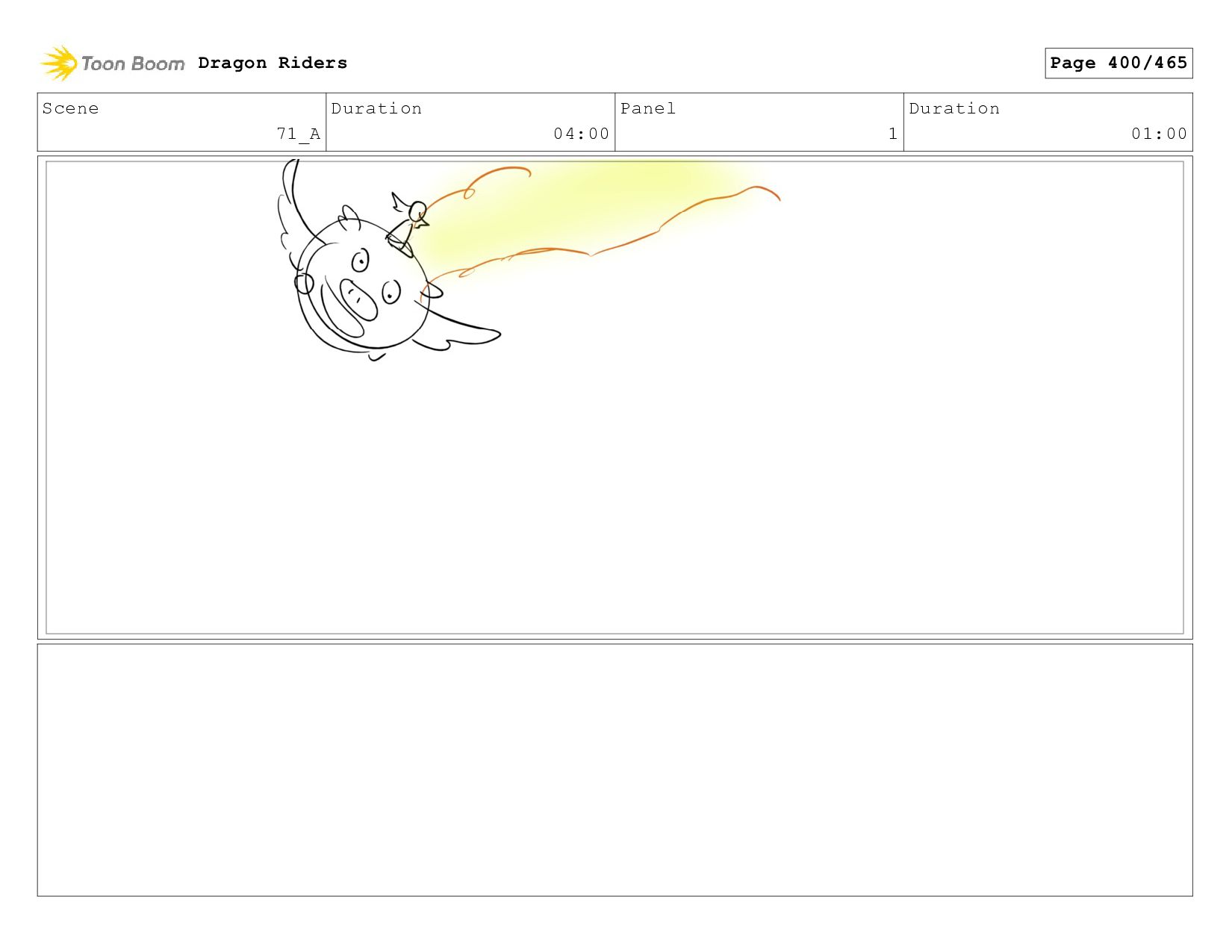Click the 'Duration' label next to Scene
1232x952 pixels.
tap(376, 108)
